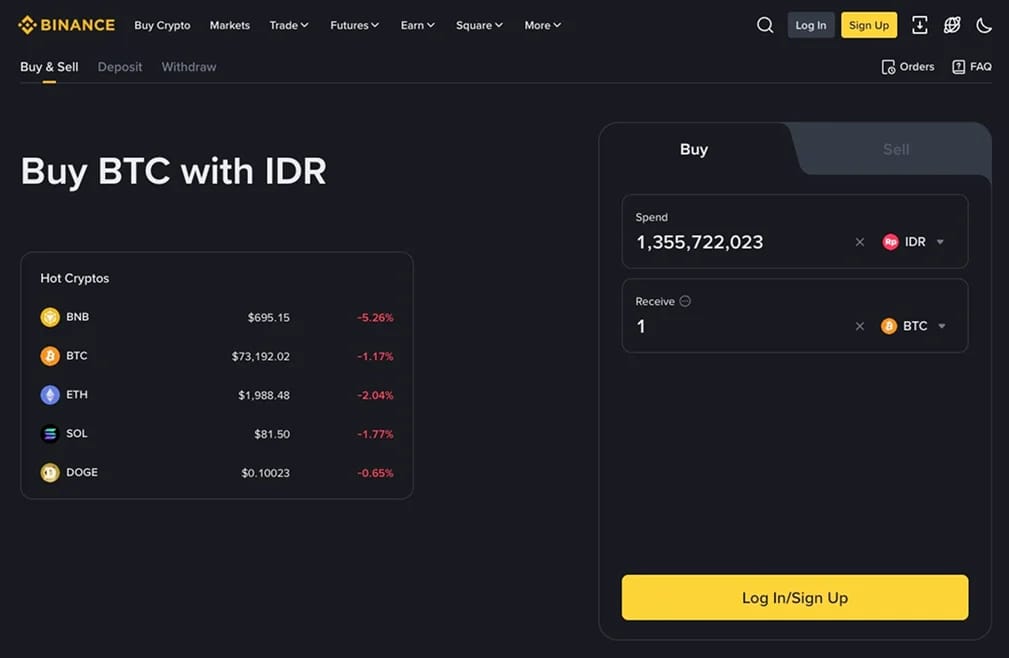Click the DOGE price $0.10023
Viewport: 1009px width, 658px height.
(266, 473)
